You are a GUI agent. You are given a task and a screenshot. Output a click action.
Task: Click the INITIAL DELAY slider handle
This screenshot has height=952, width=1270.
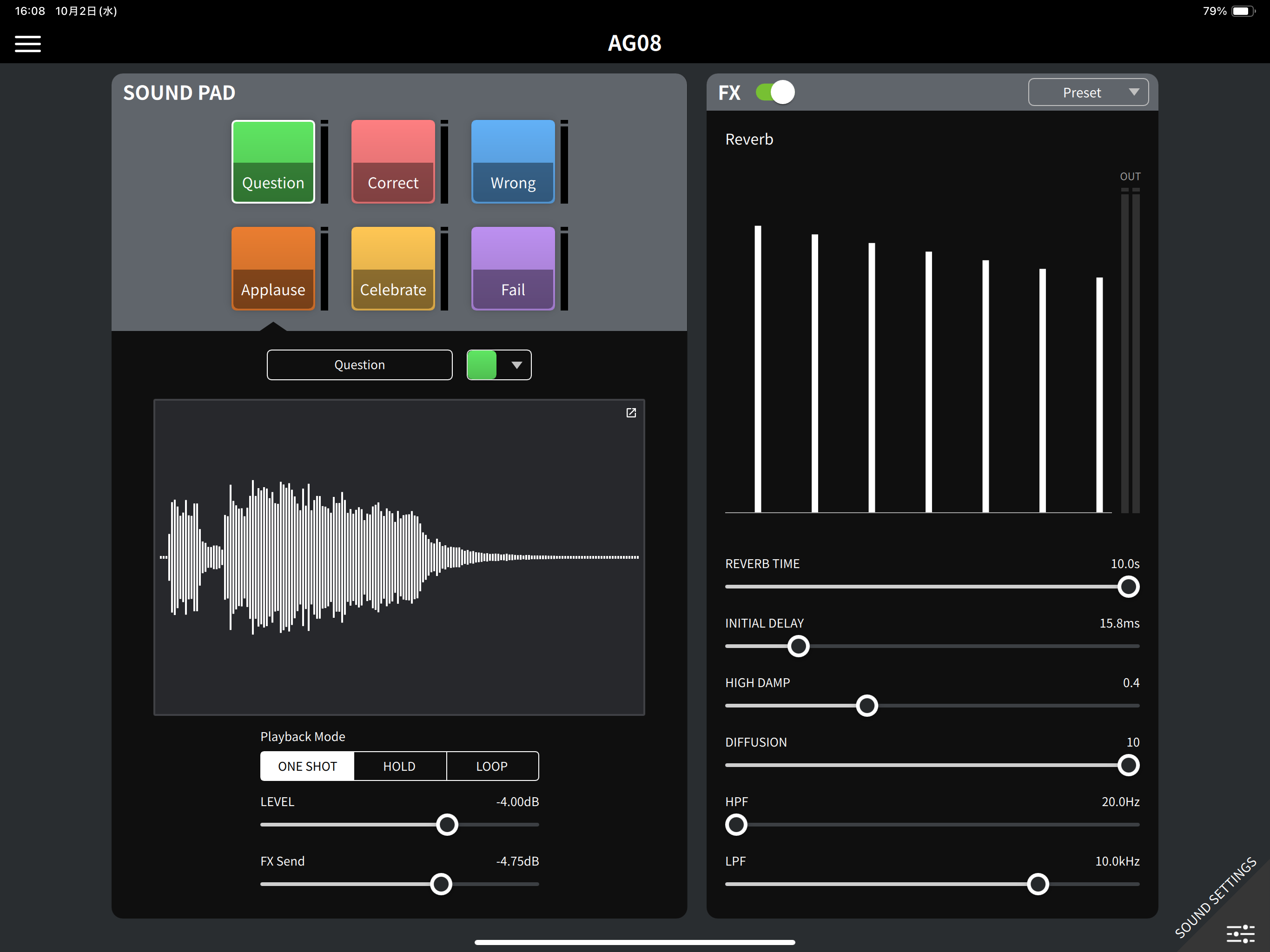[798, 646]
